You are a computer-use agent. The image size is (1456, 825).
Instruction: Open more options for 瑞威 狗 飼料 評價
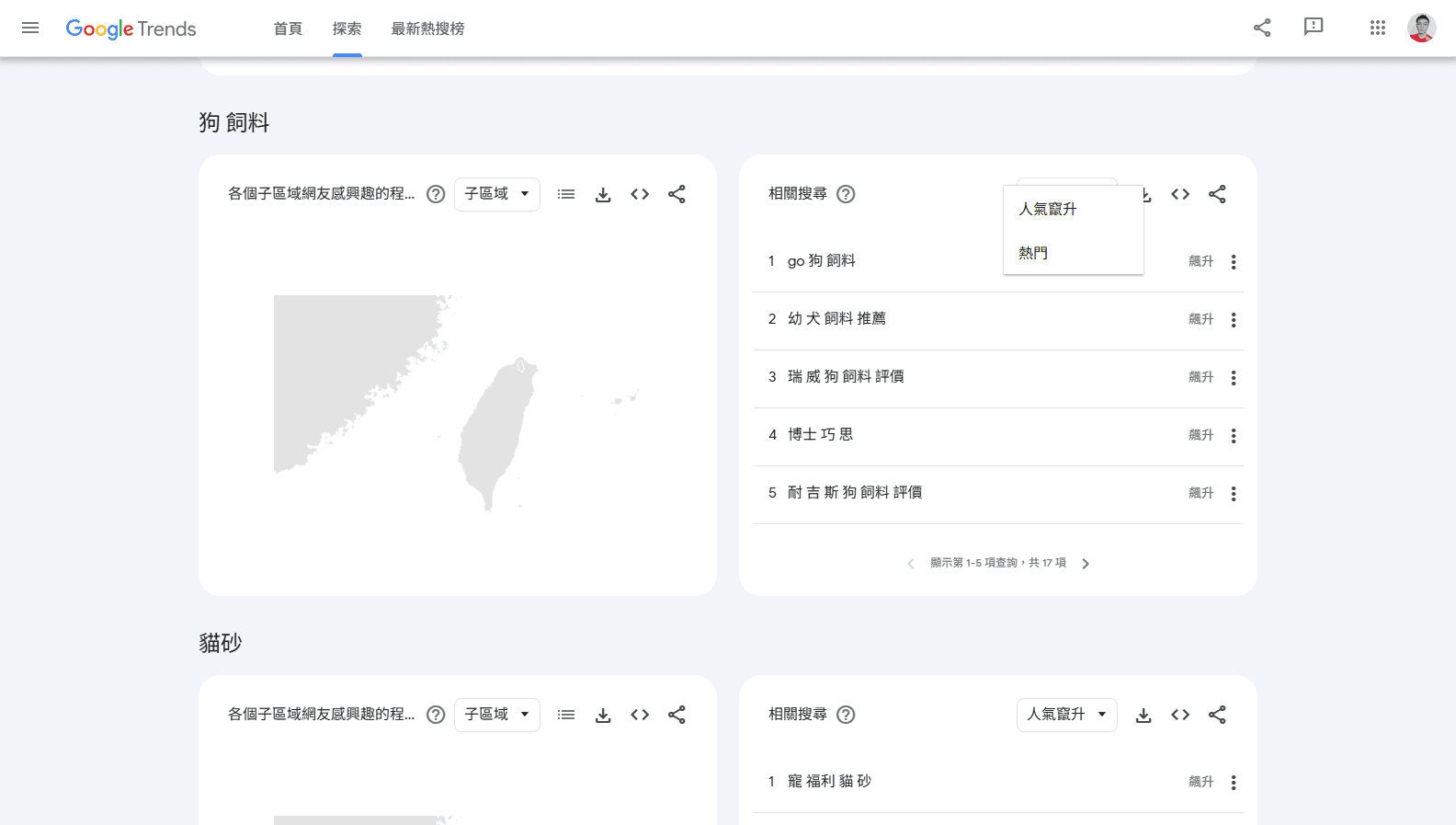[1234, 378]
